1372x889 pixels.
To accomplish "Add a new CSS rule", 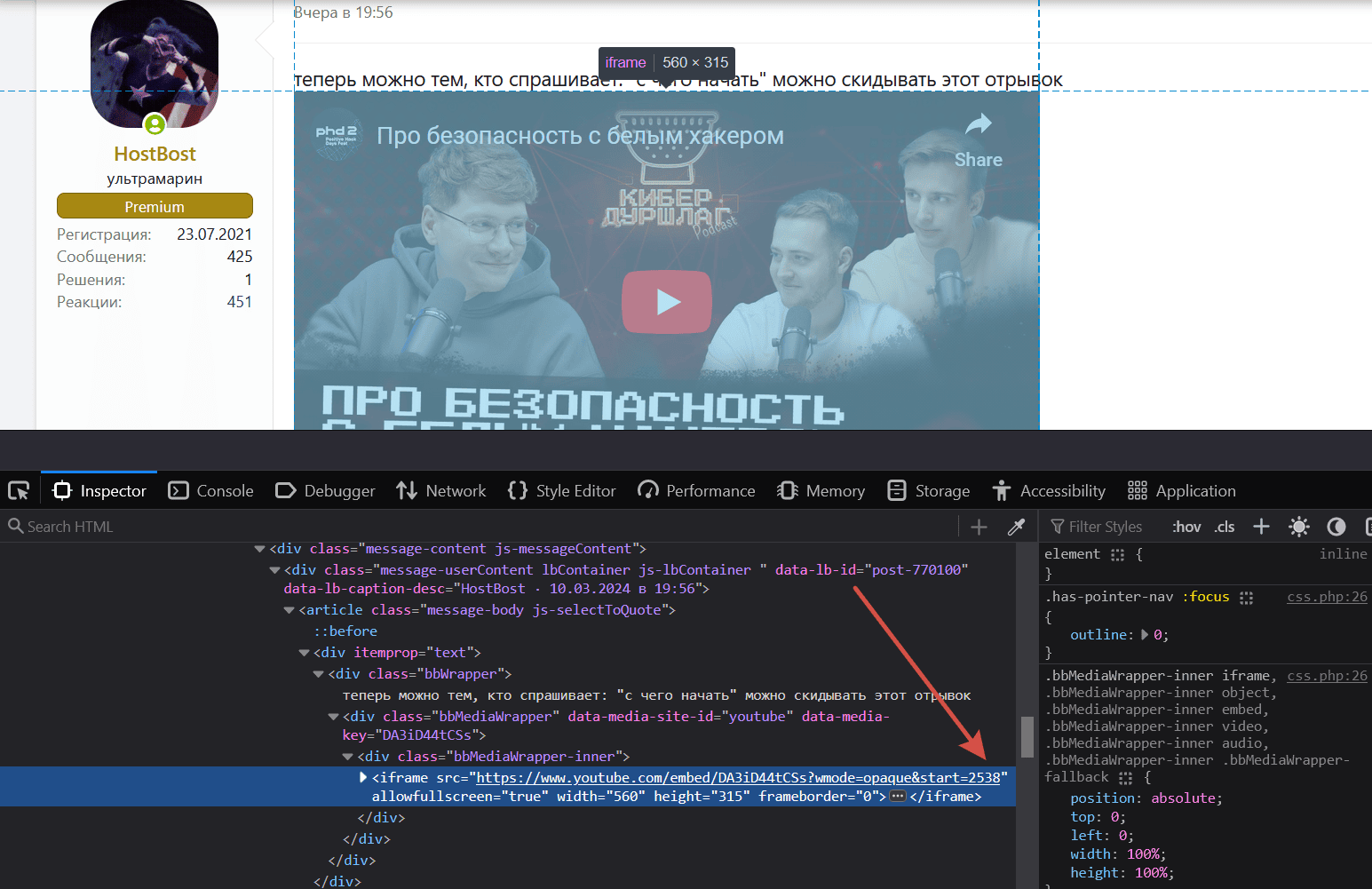I will pyautogui.click(x=1261, y=527).
